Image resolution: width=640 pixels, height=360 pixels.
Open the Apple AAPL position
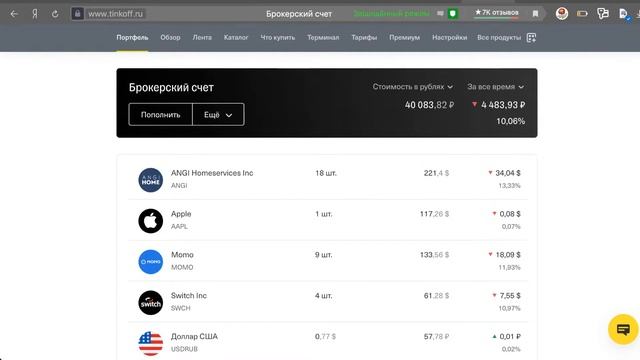coord(328,220)
